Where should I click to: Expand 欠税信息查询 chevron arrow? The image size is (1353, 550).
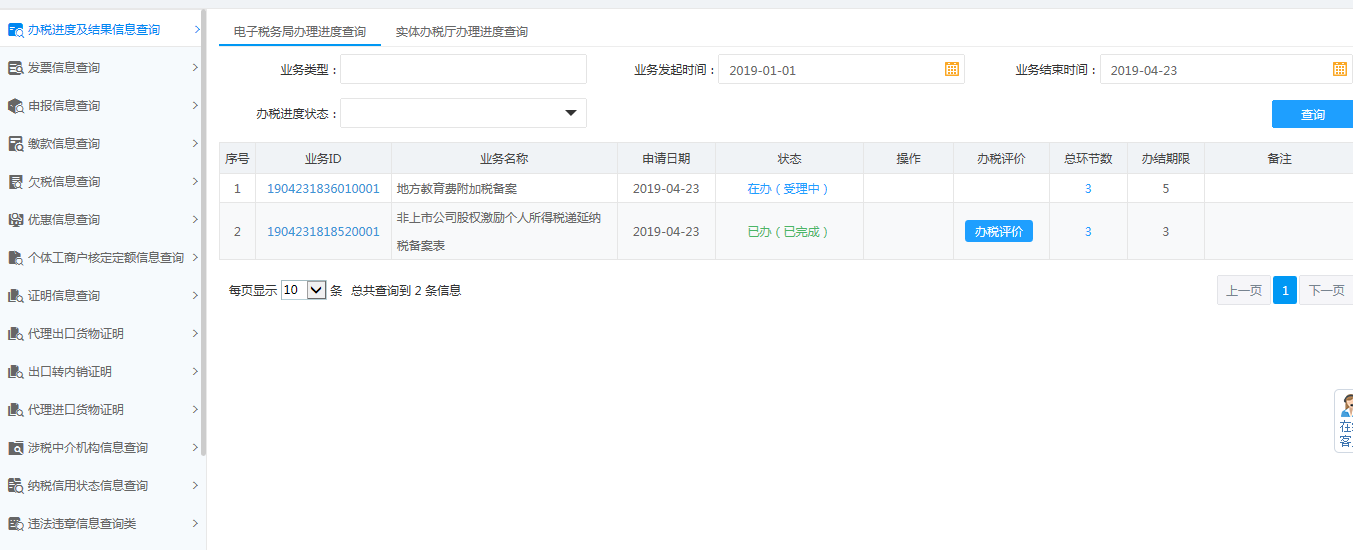[x=195, y=182]
